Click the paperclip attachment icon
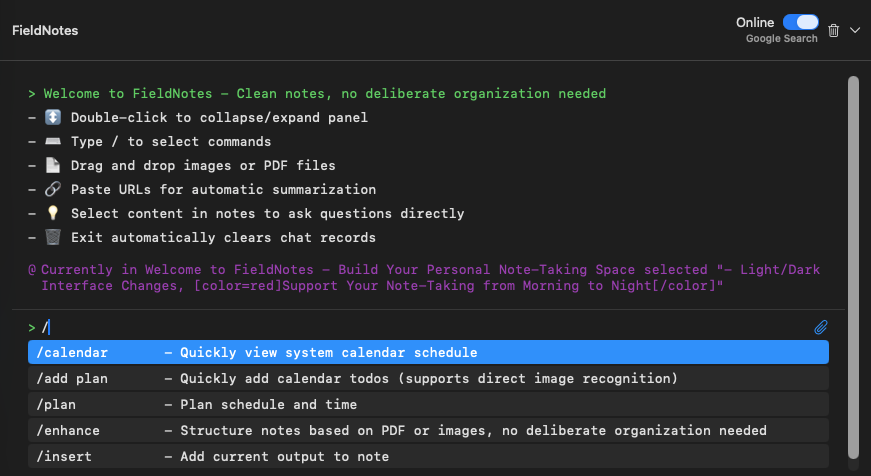Image resolution: width=871 pixels, height=476 pixels. pyautogui.click(x=820, y=327)
